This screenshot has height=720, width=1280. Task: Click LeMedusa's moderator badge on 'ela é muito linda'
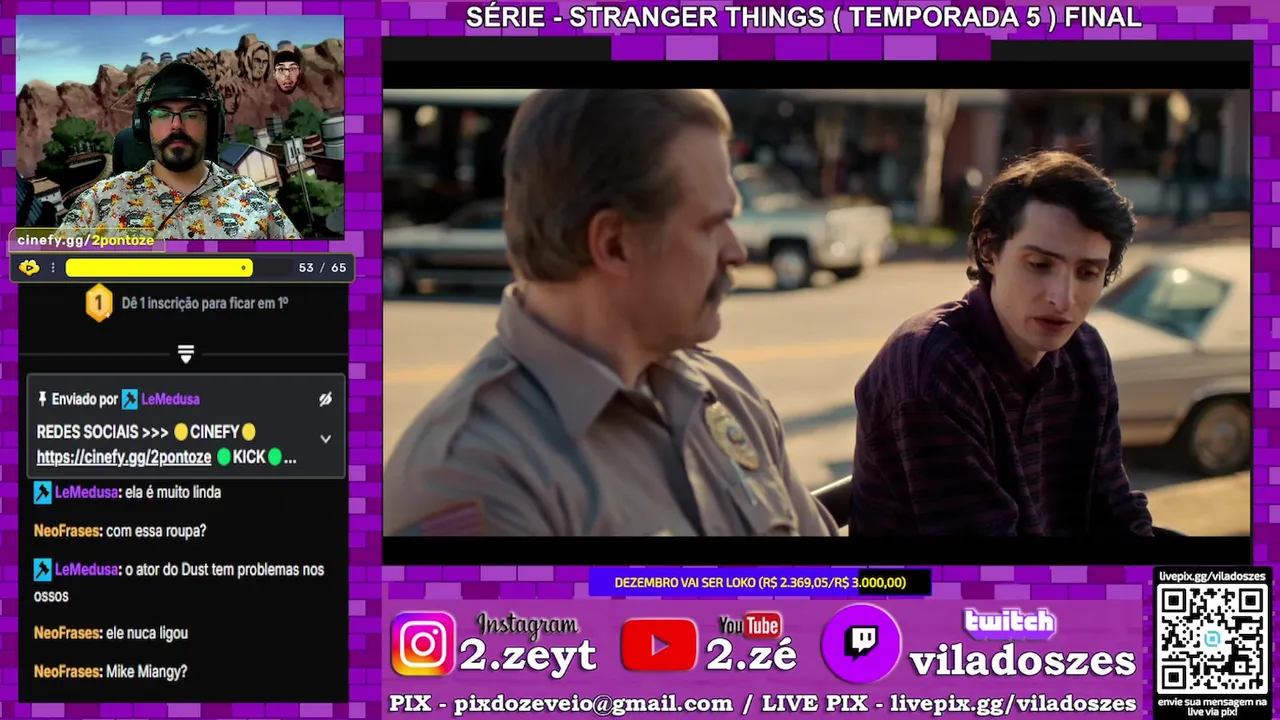42,492
